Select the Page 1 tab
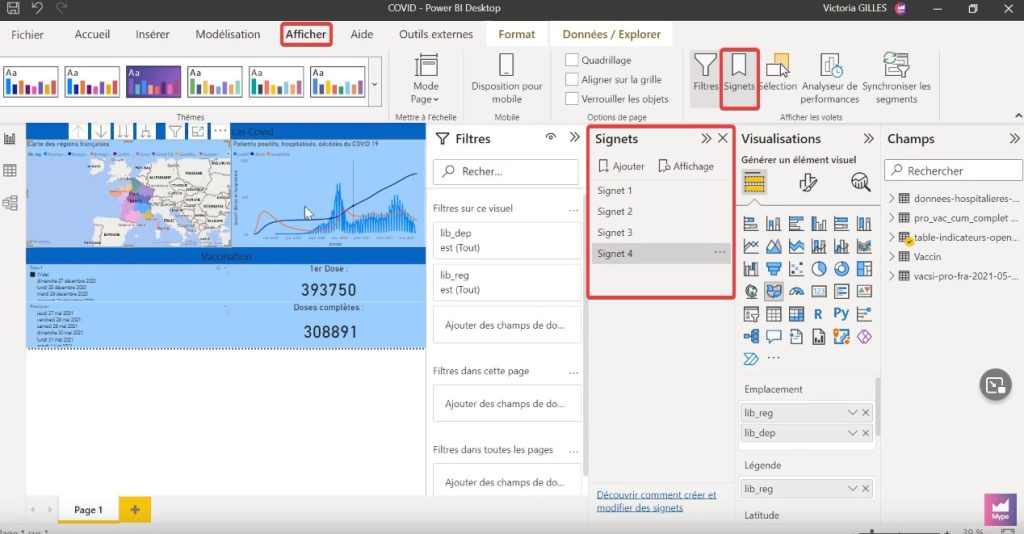1024x534 pixels. click(x=88, y=509)
